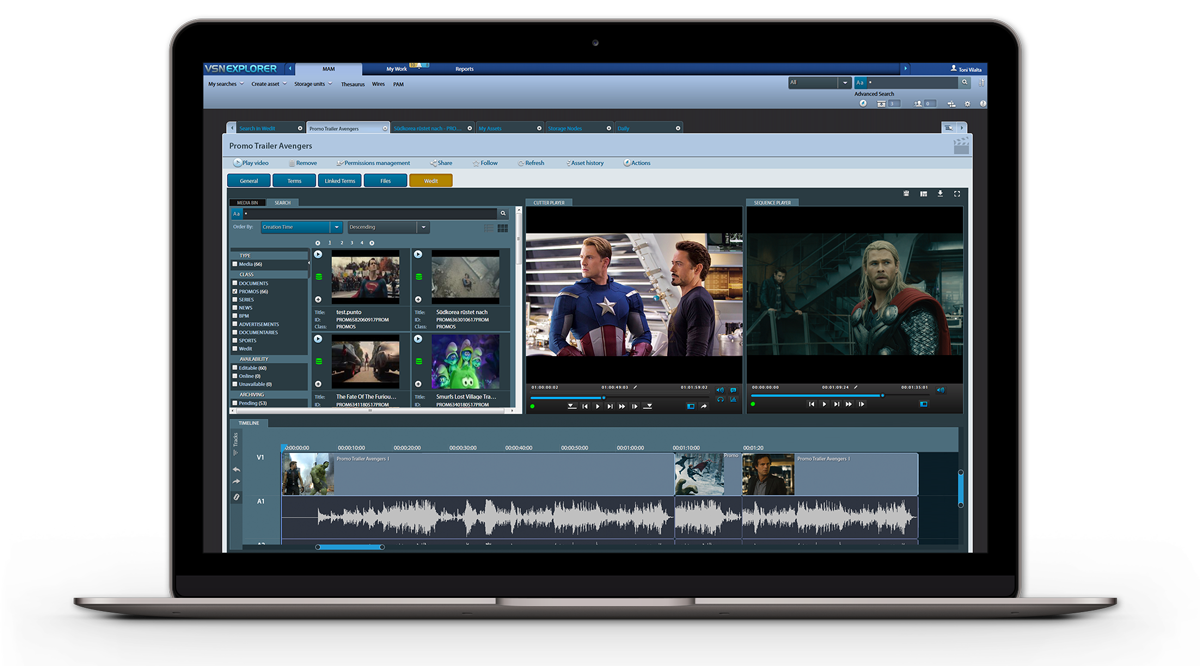Check the NEWS class filter
The height and width of the screenshot is (666, 1200).
pyautogui.click(x=235, y=308)
